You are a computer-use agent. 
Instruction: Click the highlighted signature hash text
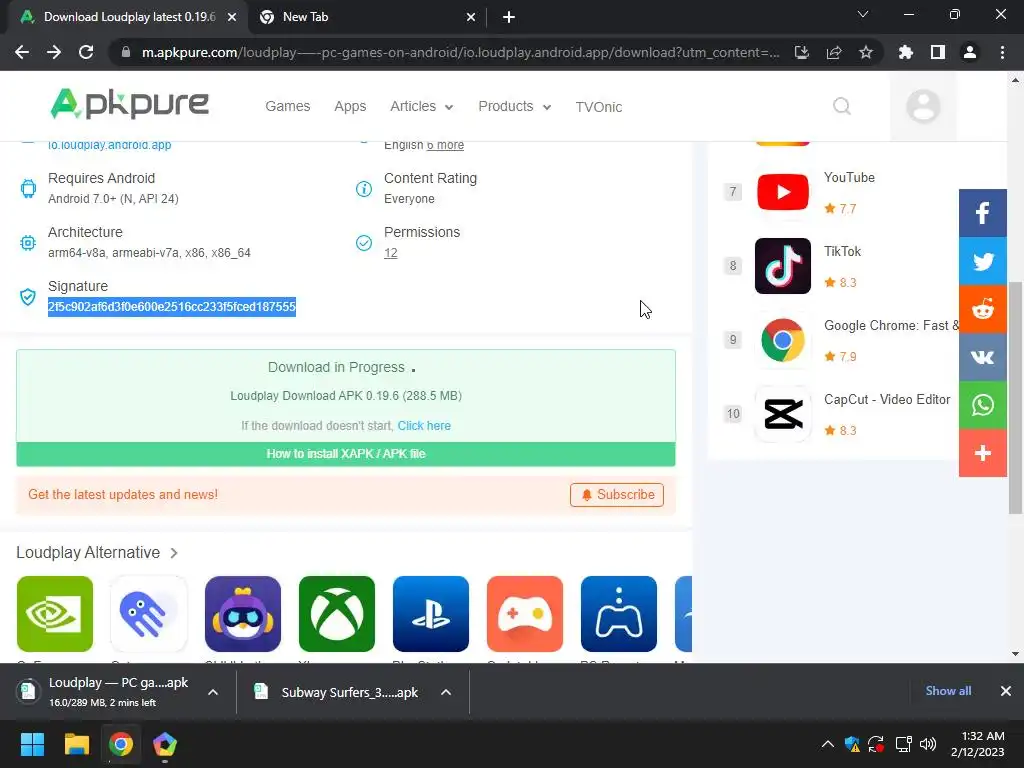click(x=172, y=307)
